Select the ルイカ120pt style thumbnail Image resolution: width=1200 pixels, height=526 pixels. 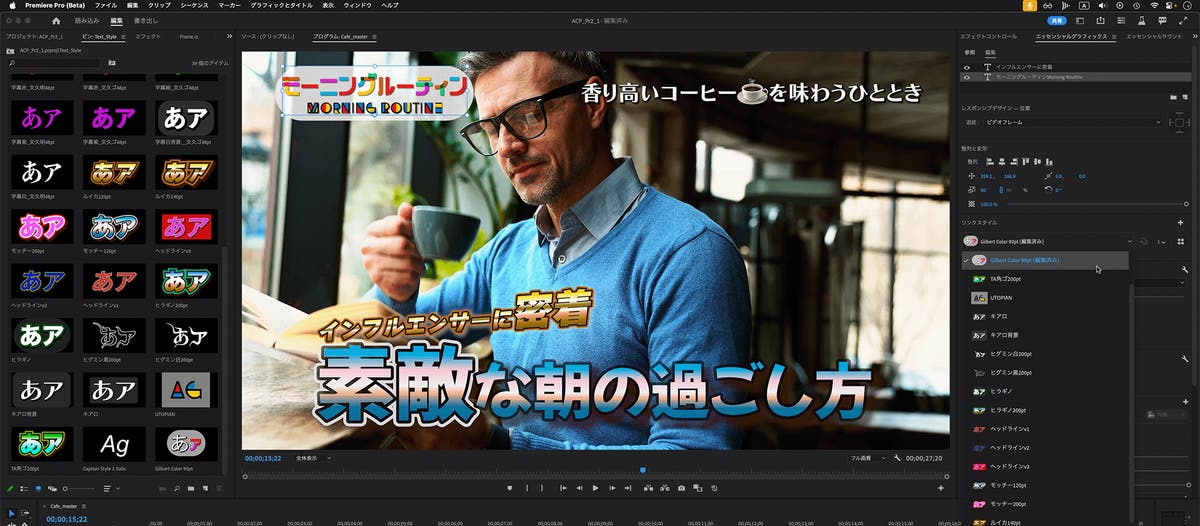pos(113,172)
